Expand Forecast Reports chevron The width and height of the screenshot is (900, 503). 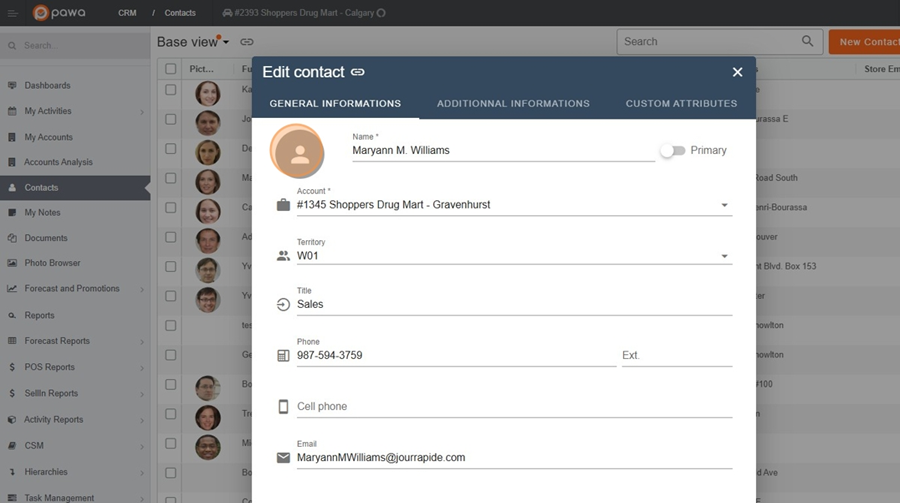pos(142,342)
